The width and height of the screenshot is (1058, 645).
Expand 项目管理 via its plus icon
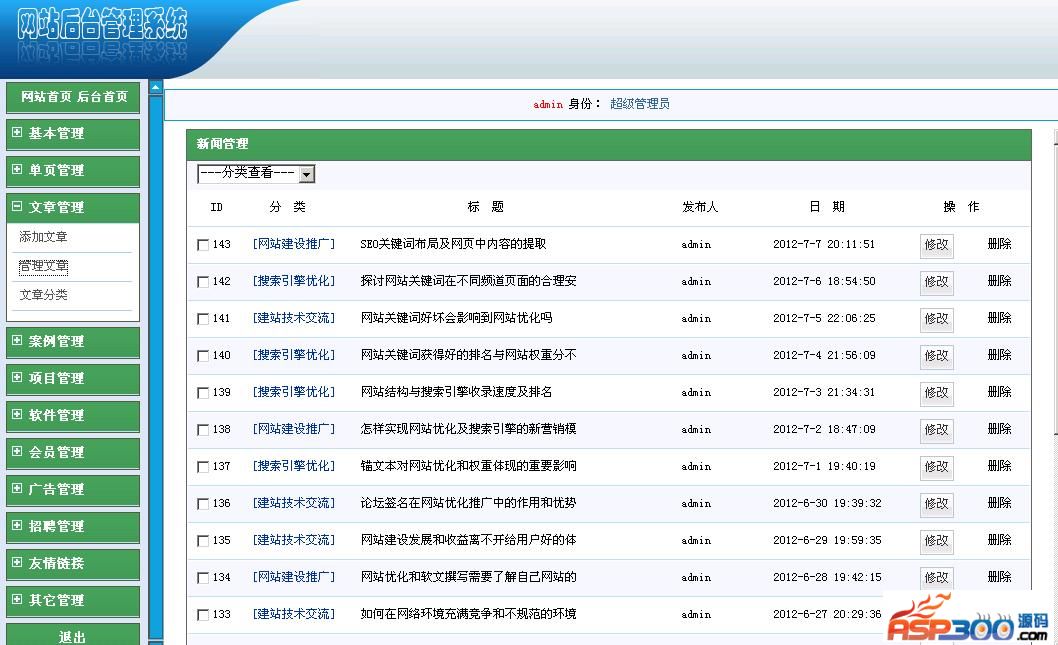click(x=17, y=377)
